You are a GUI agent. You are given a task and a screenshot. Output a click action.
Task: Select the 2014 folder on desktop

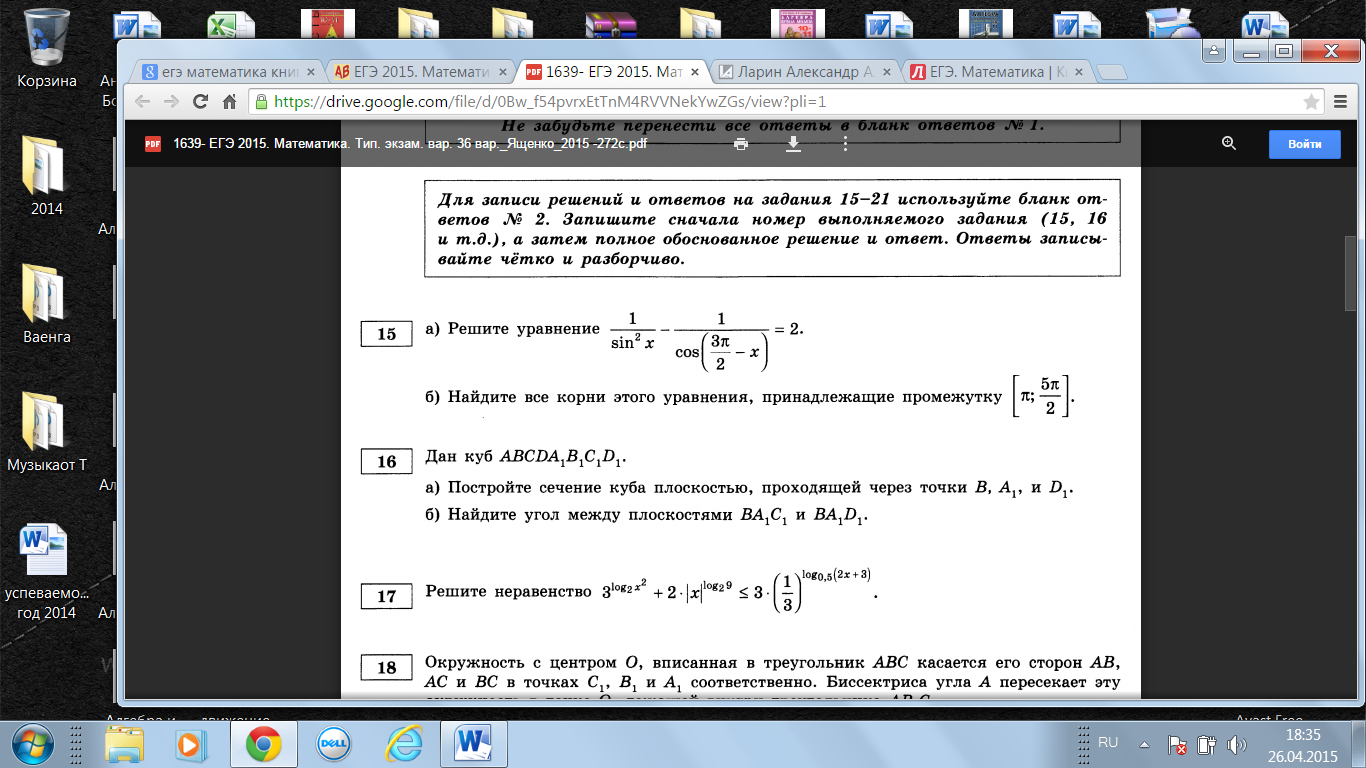[x=47, y=175]
